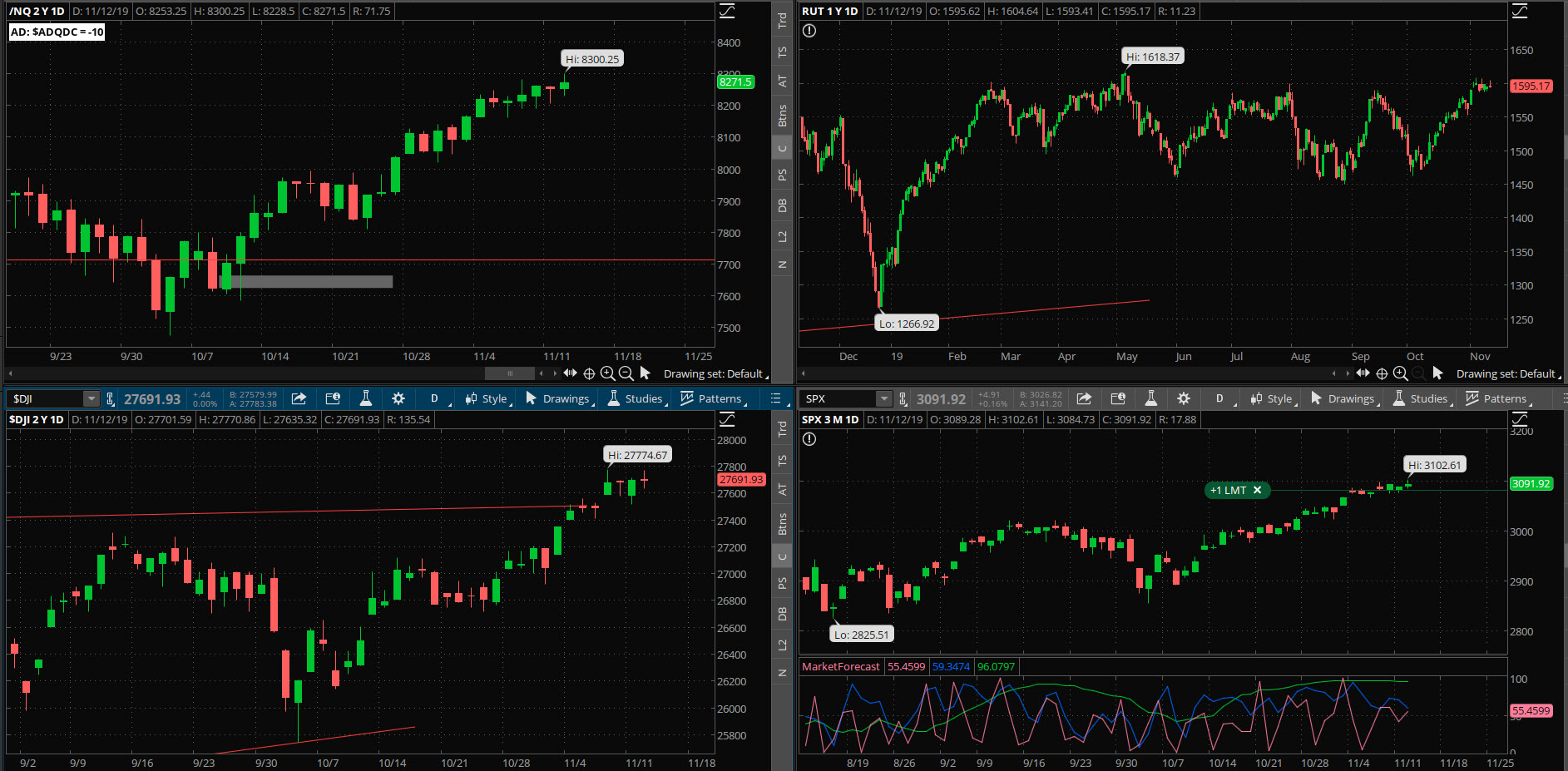
Task: Expand the $DJI symbol dropdown arrow
Action: click(x=92, y=398)
